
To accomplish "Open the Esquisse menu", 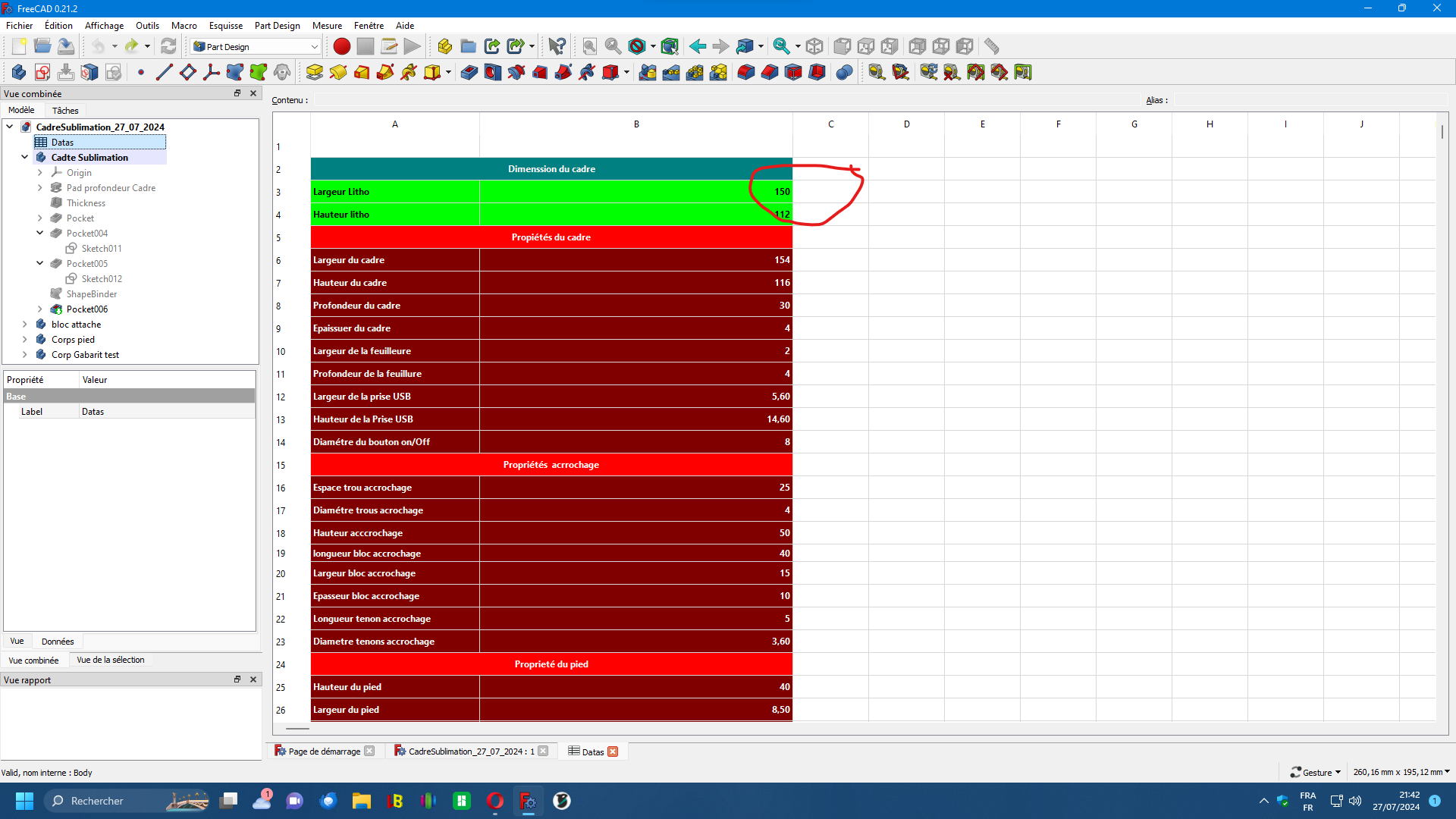I will point(226,26).
